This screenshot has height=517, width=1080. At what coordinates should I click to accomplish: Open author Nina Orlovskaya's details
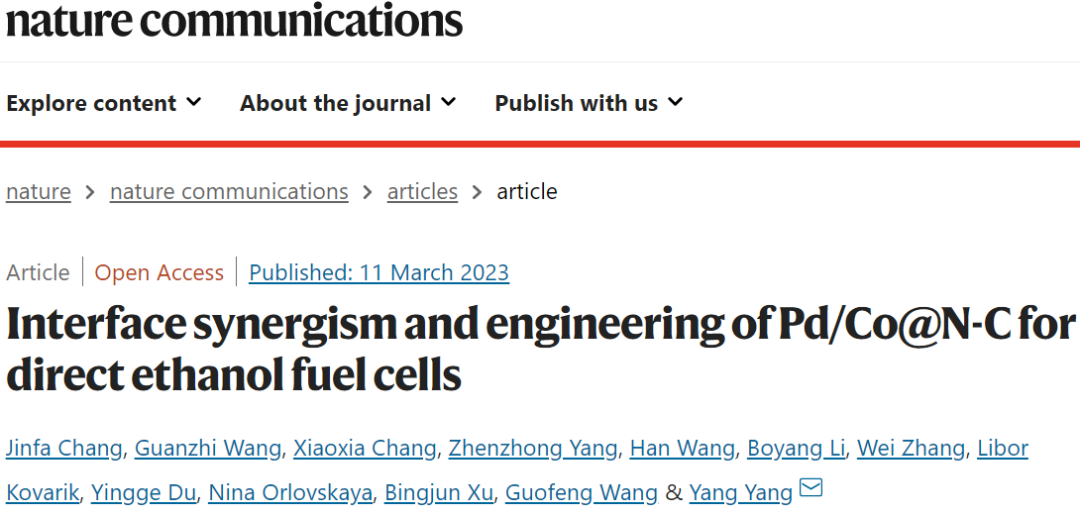pyautogui.click(x=291, y=492)
